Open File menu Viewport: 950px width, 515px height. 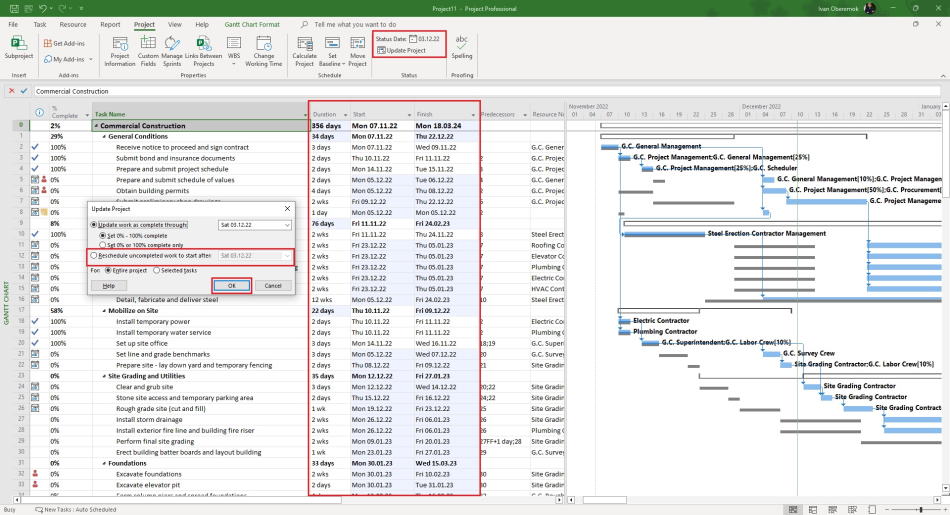(13, 24)
